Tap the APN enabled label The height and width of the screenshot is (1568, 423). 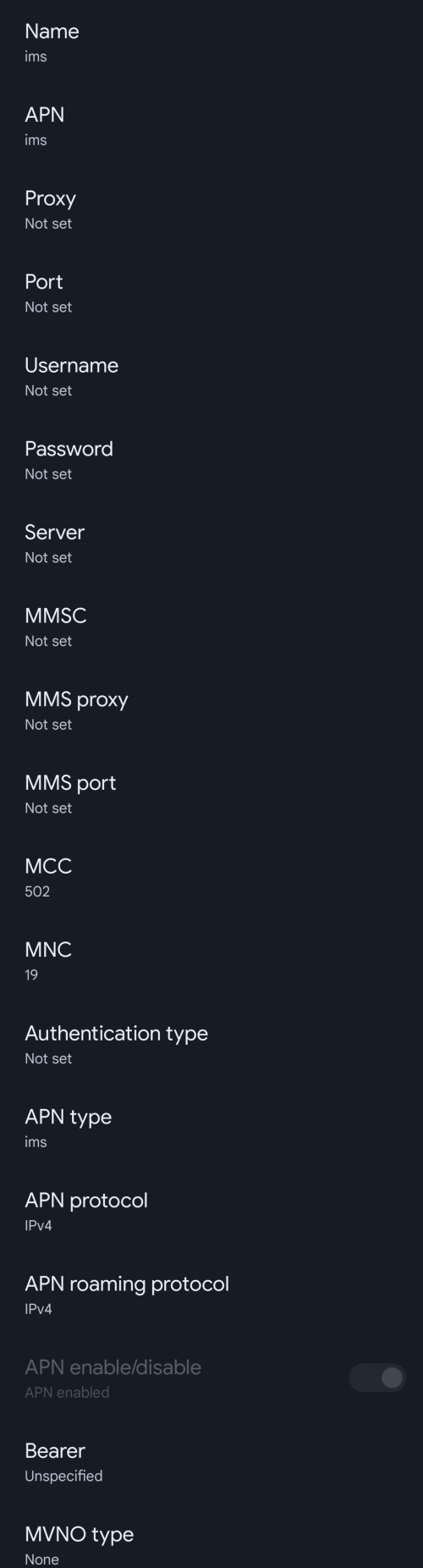pos(67,1392)
